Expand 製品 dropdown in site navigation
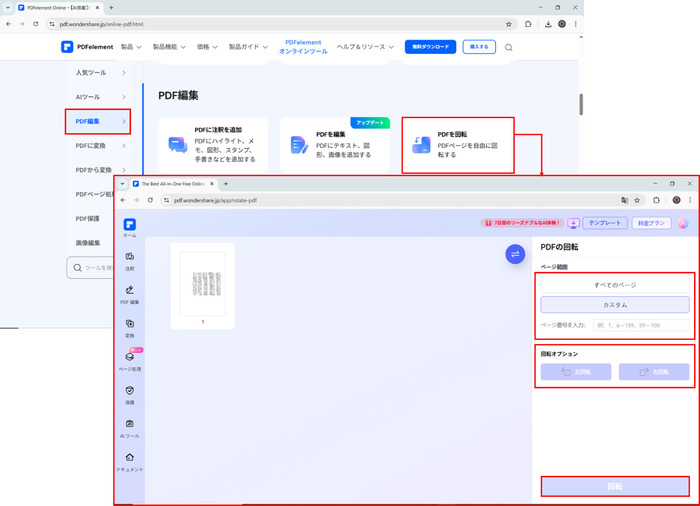700x506 pixels. tap(131, 47)
